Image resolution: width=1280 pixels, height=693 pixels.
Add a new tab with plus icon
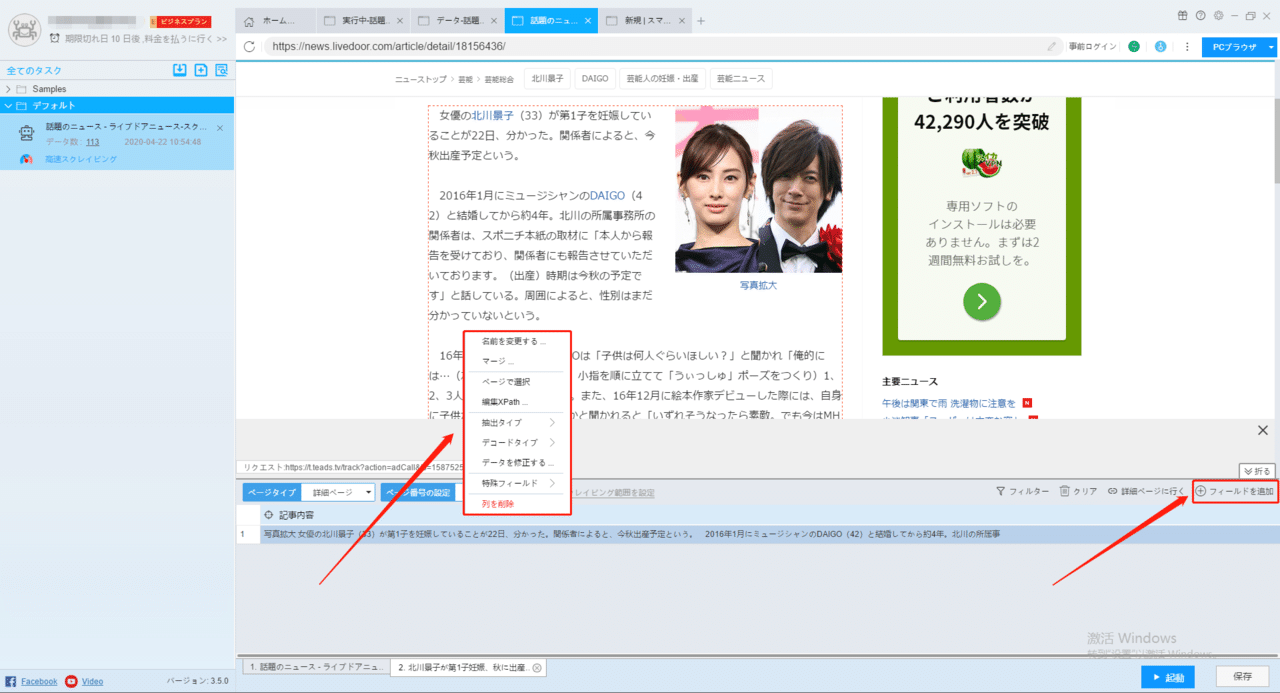pos(701,21)
